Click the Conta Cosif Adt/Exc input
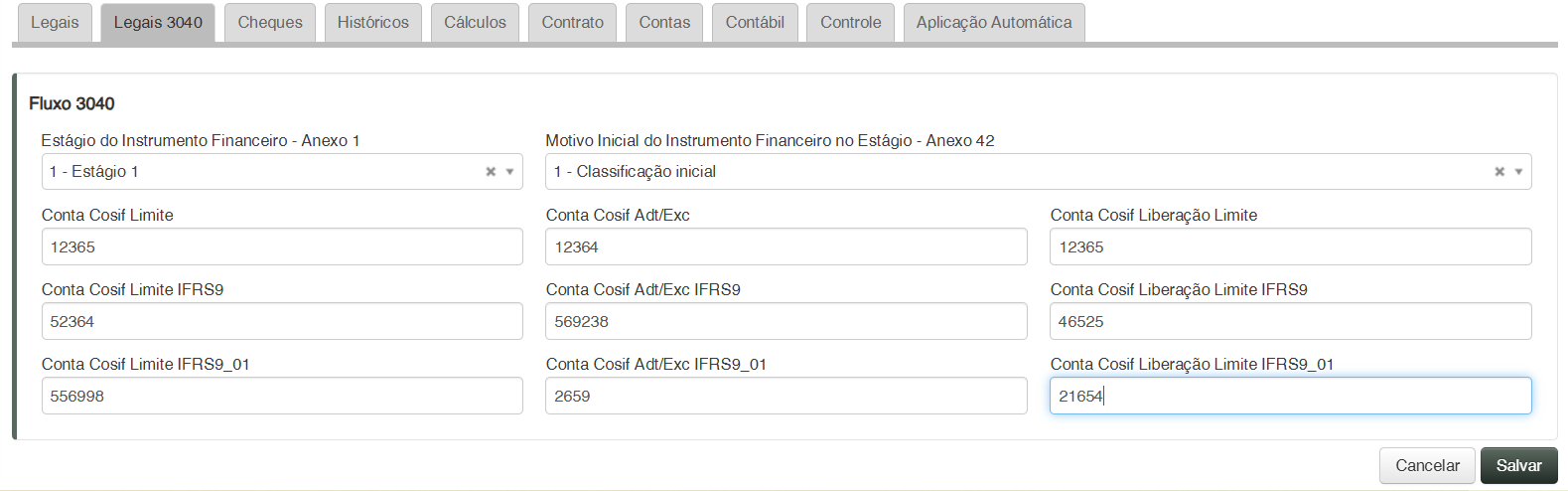The image size is (1568, 491). [785, 247]
